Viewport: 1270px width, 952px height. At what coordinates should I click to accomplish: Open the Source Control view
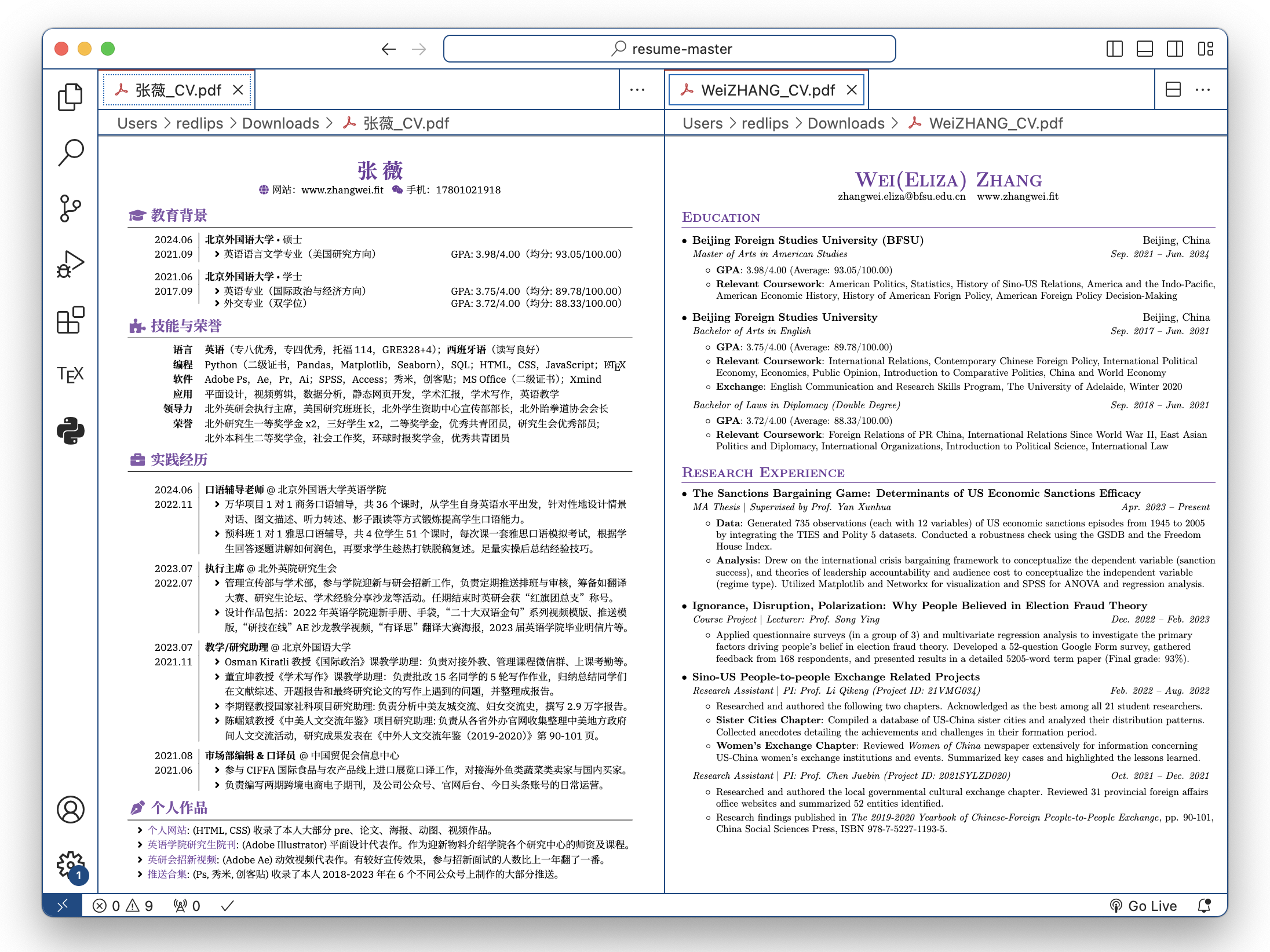(70, 208)
